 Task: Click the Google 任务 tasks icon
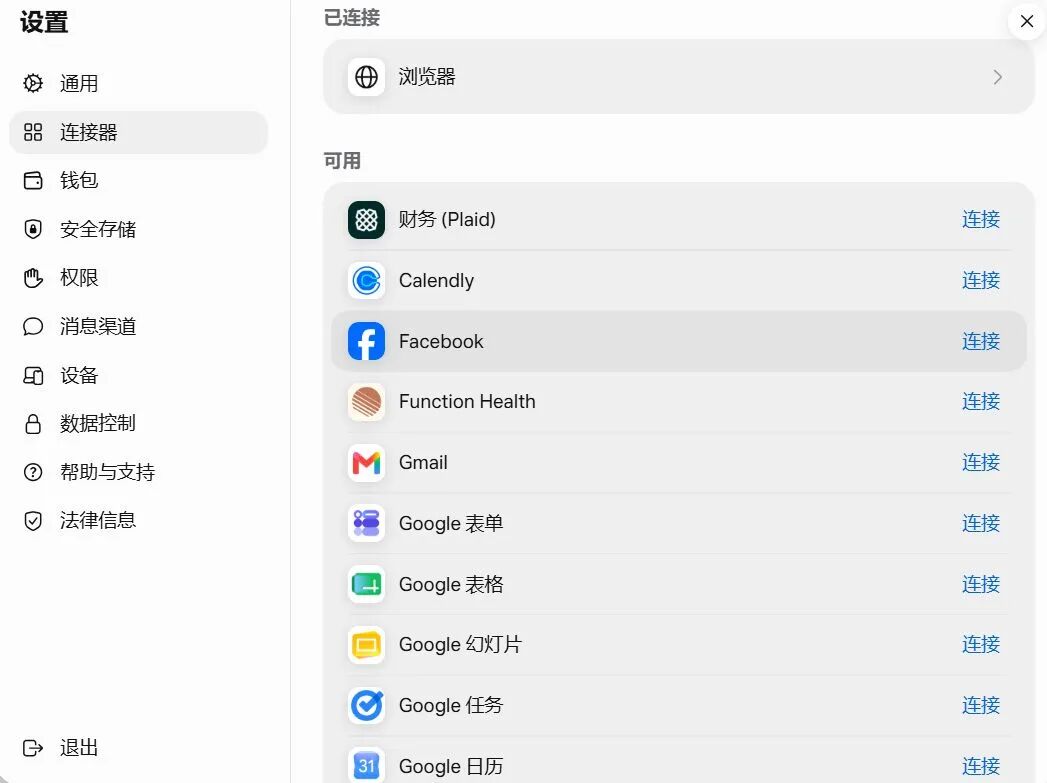coord(366,706)
